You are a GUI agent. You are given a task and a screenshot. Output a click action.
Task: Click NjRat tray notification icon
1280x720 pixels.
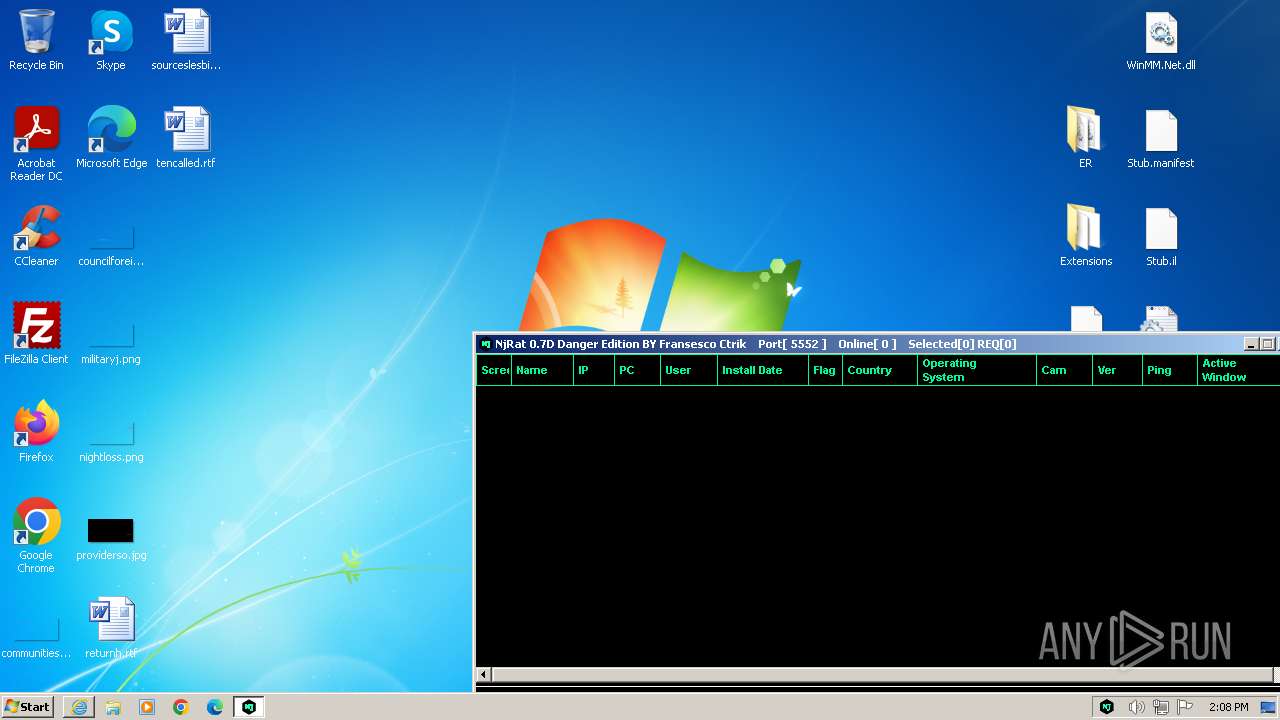coord(1107,707)
